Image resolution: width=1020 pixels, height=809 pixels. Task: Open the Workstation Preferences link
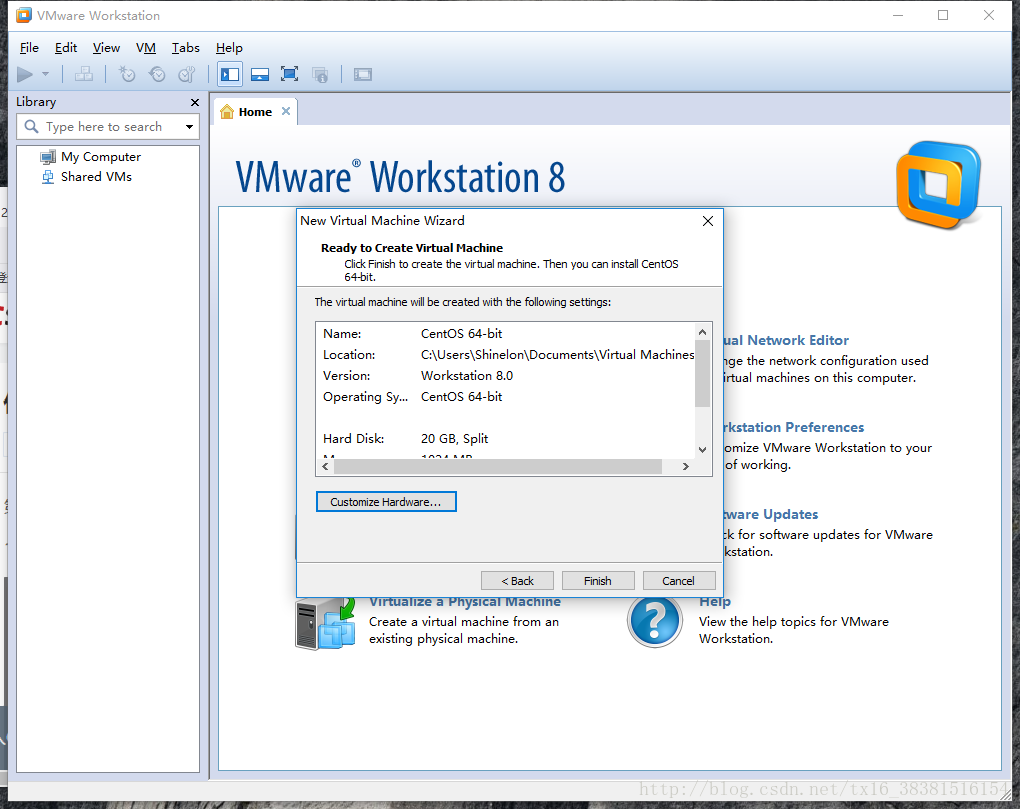(794, 427)
